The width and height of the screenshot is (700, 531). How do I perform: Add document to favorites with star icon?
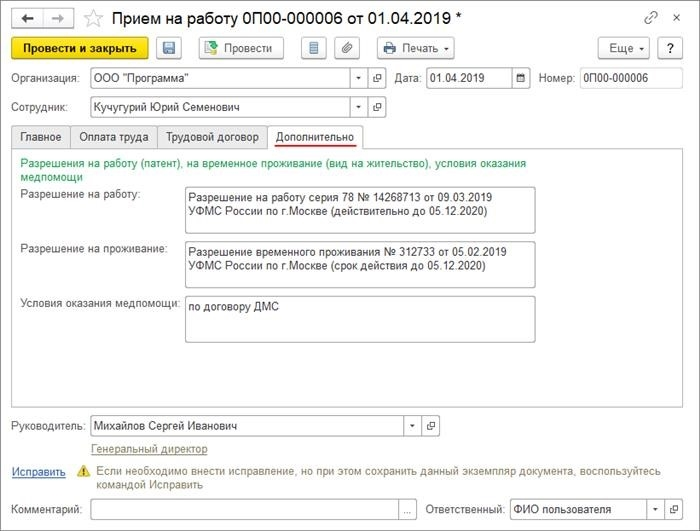click(x=93, y=19)
